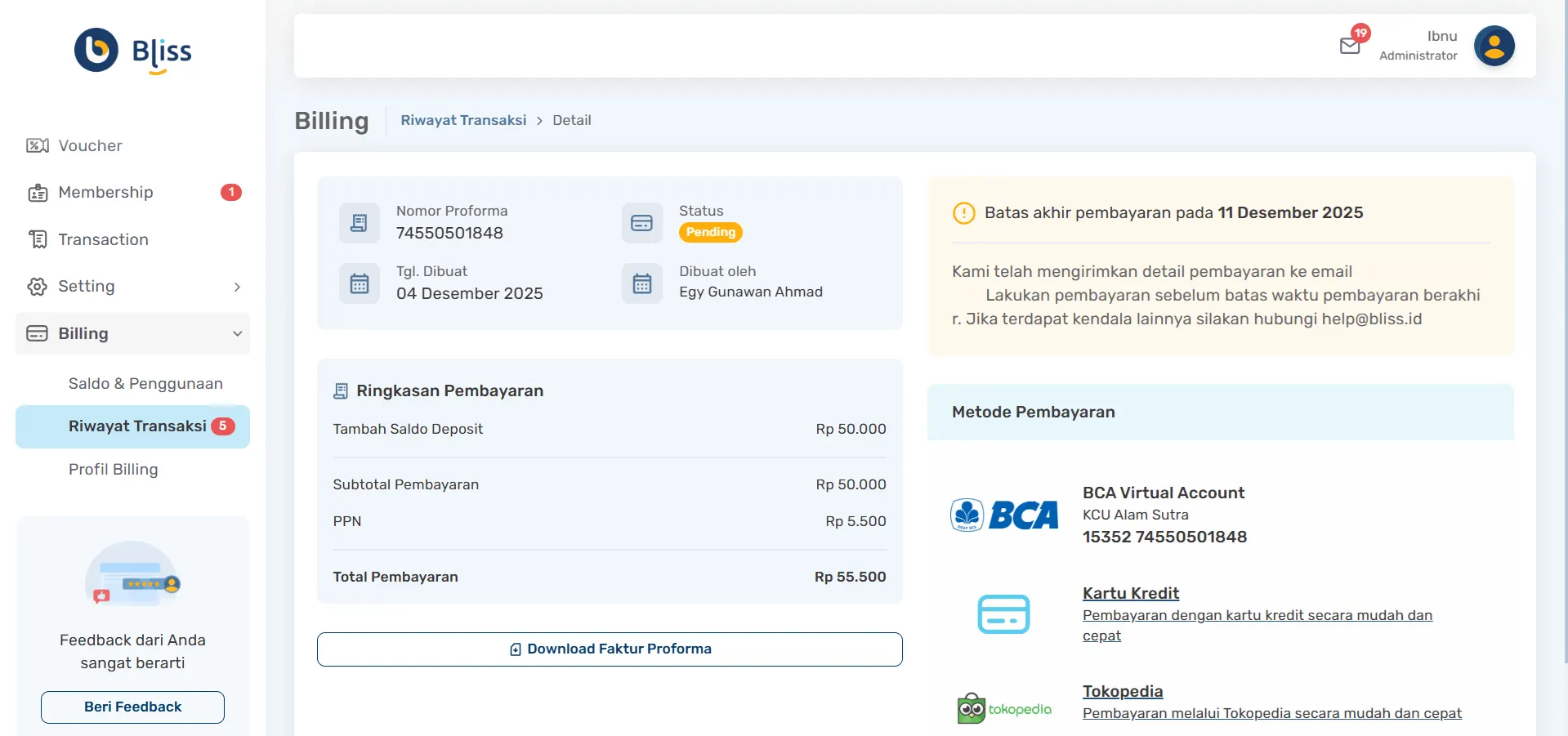Screen dimensions: 1568x736
Task: Select the BCA bank logo
Action: 1003,515
